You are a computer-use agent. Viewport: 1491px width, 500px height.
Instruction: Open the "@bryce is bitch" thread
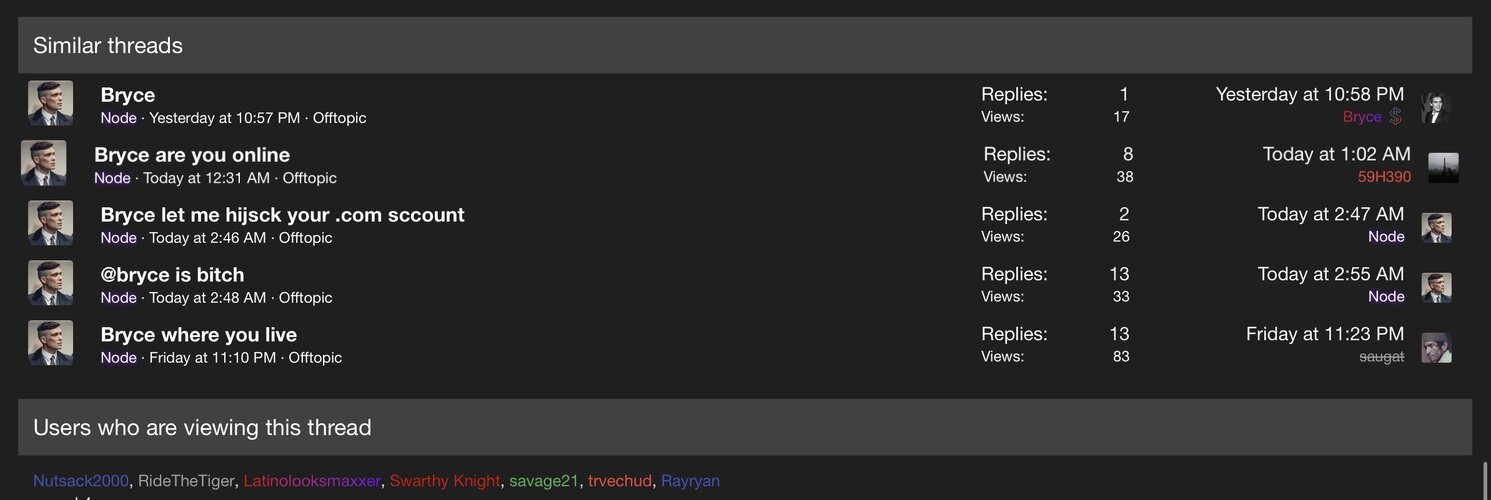(x=172, y=275)
